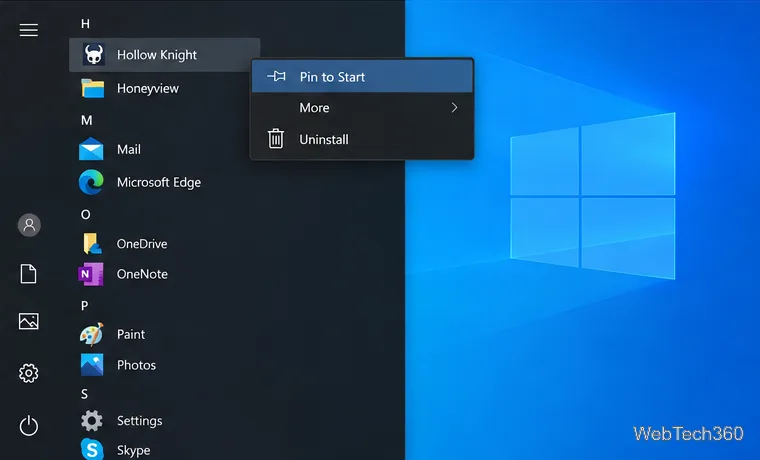Image resolution: width=760 pixels, height=460 pixels.
Task: Click the OneNote text label
Action: (x=142, y=274)
